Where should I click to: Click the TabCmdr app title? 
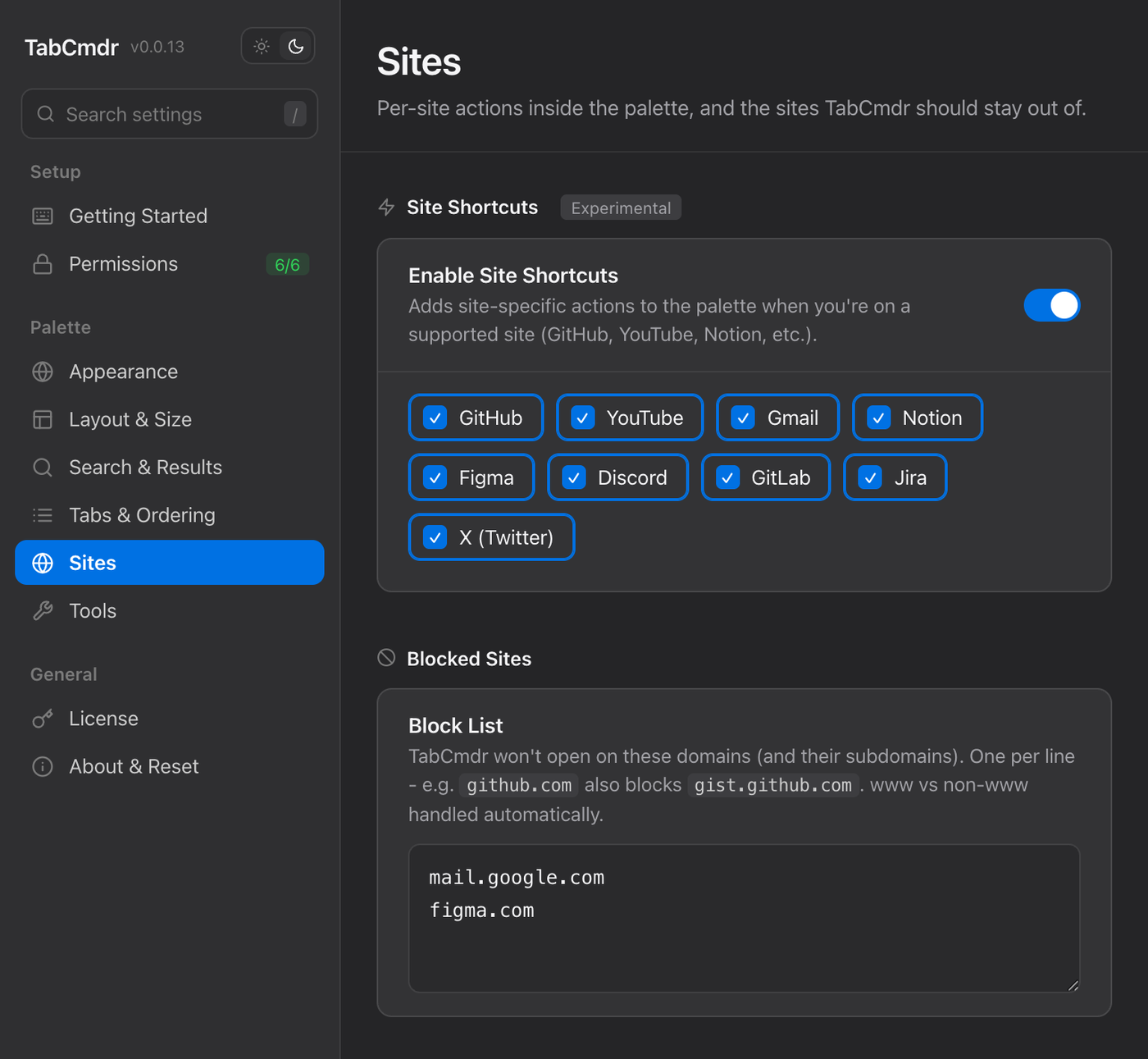71,48
